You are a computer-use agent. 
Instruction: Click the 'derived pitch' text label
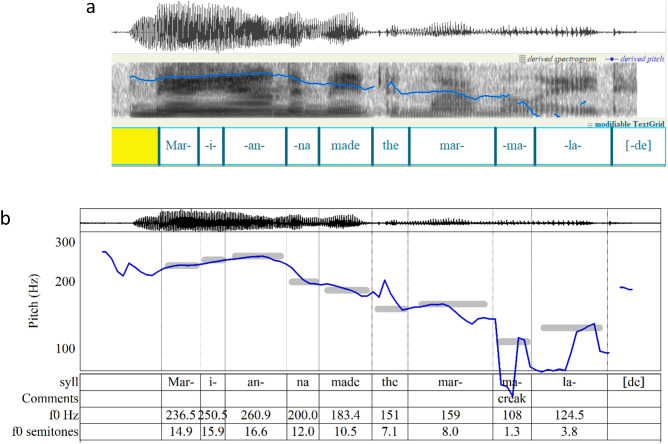click(x=642, y=59)
